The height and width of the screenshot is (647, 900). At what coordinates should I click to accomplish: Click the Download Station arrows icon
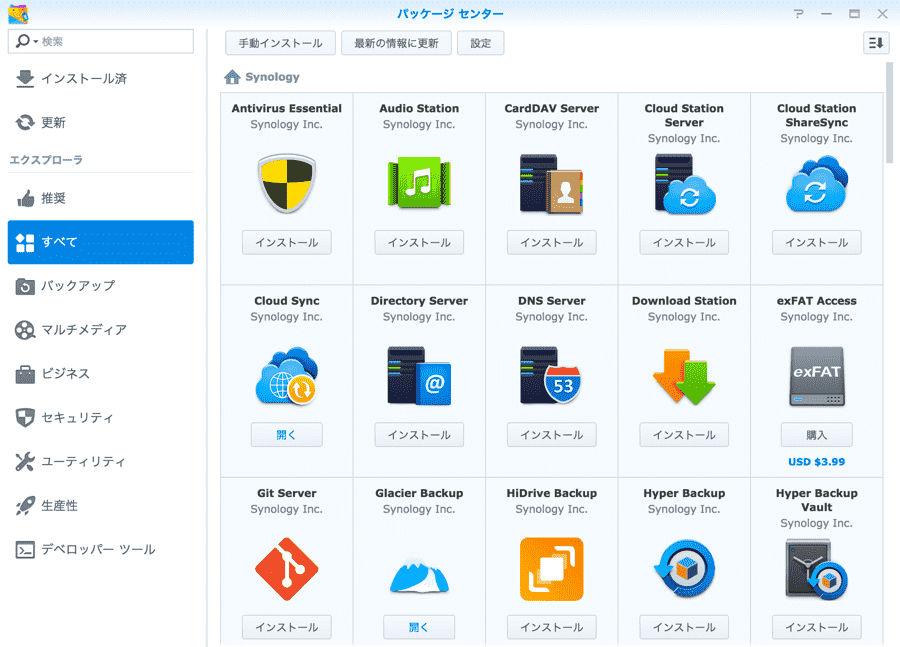pos(684,376)
